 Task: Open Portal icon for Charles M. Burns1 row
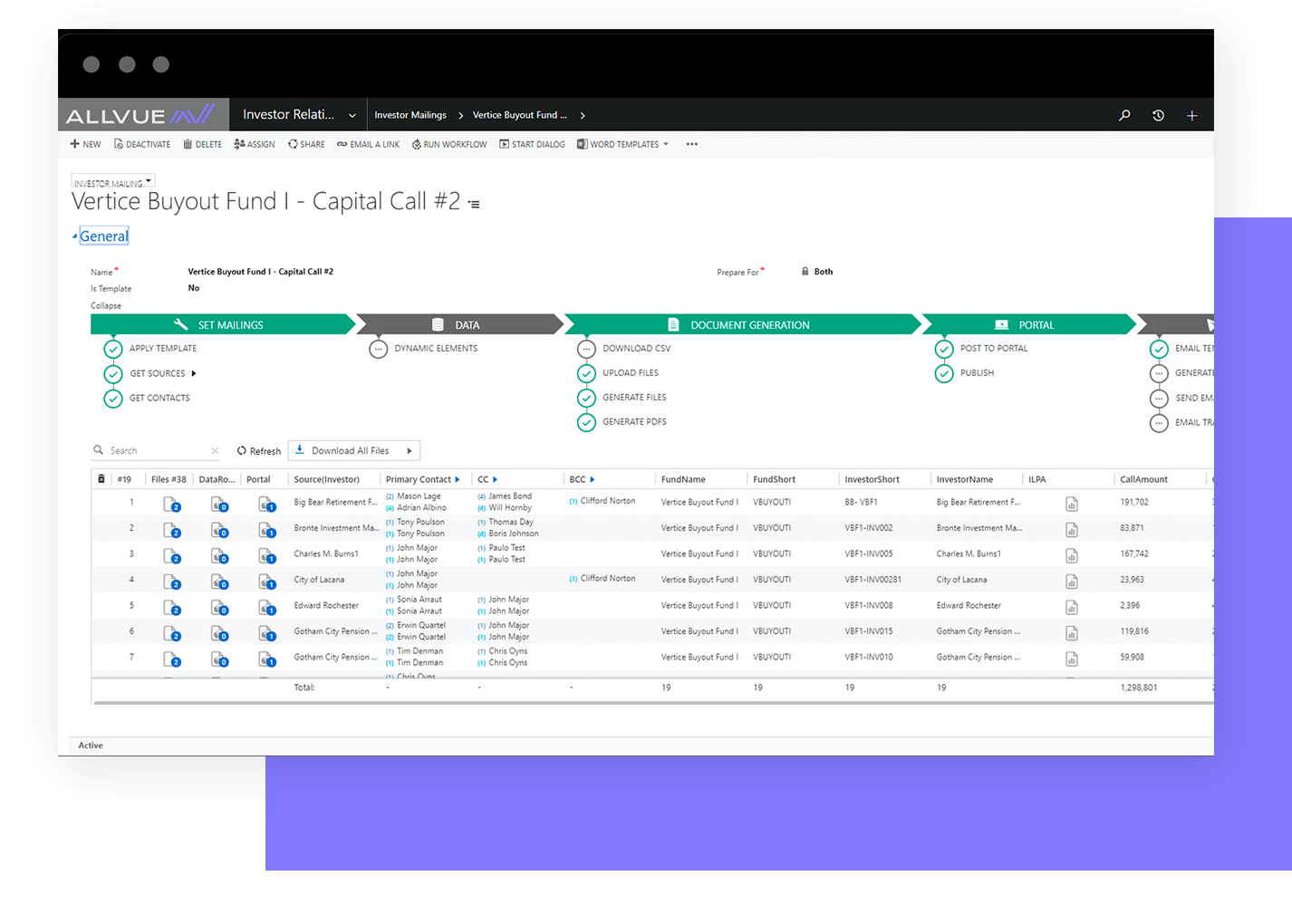[266, 556]
